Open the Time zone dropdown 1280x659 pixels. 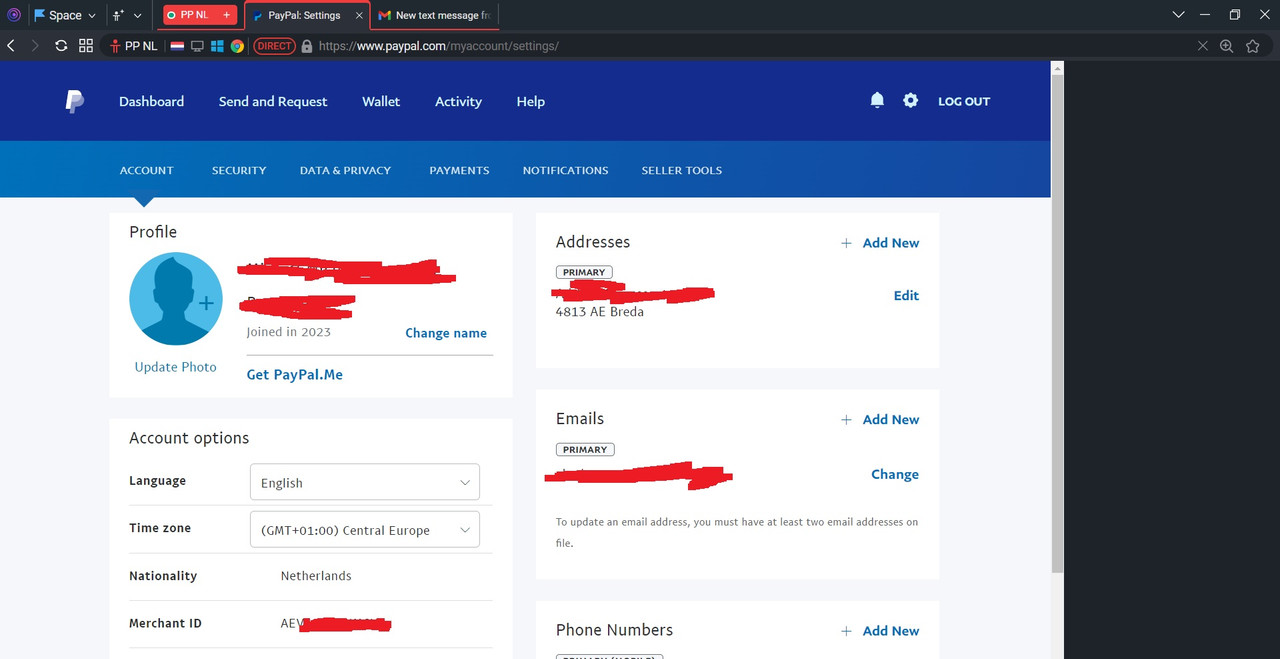pyautogui.click(x=365, y=530)
